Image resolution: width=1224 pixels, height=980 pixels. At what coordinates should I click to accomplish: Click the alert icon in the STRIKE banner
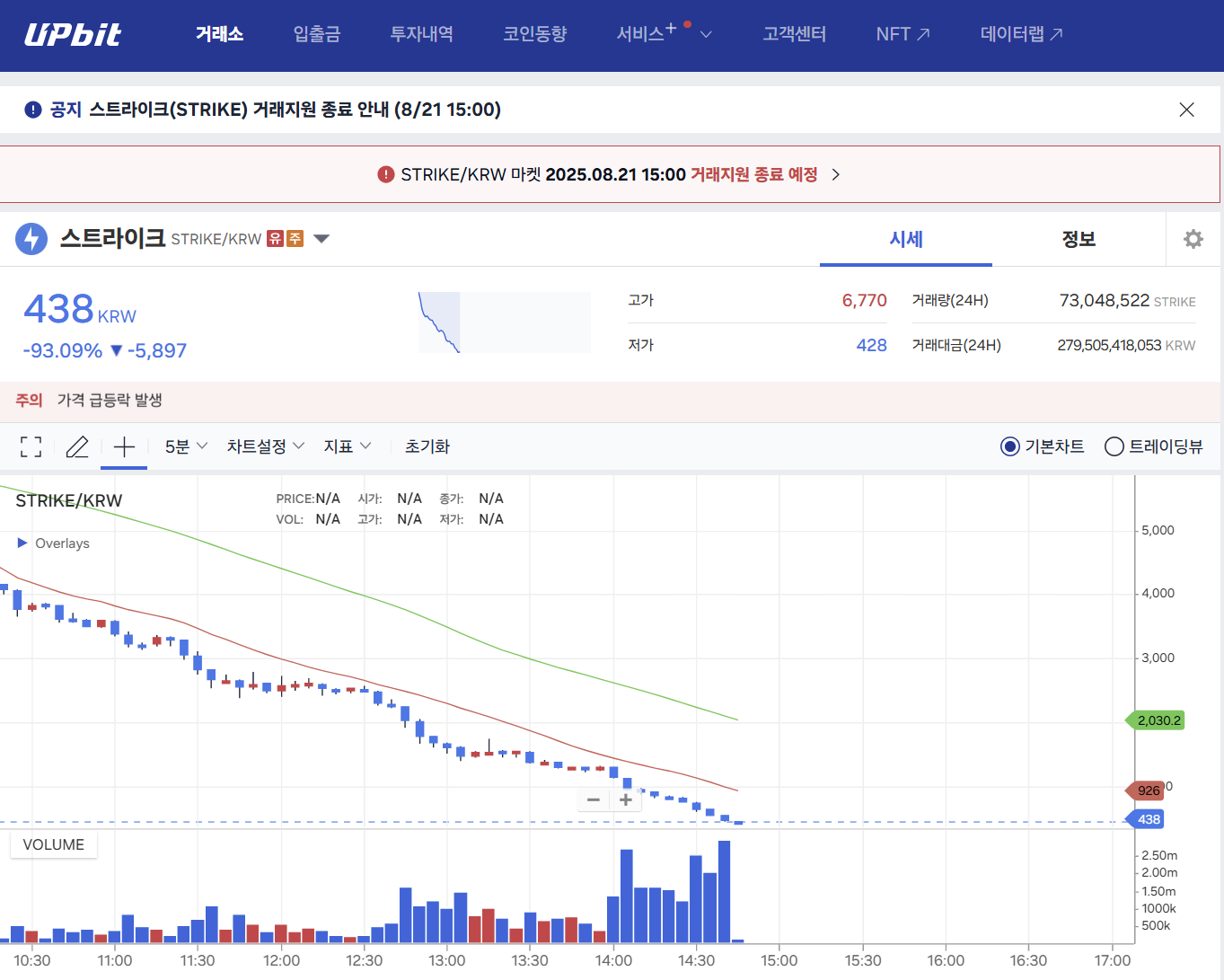pos(384,173)
